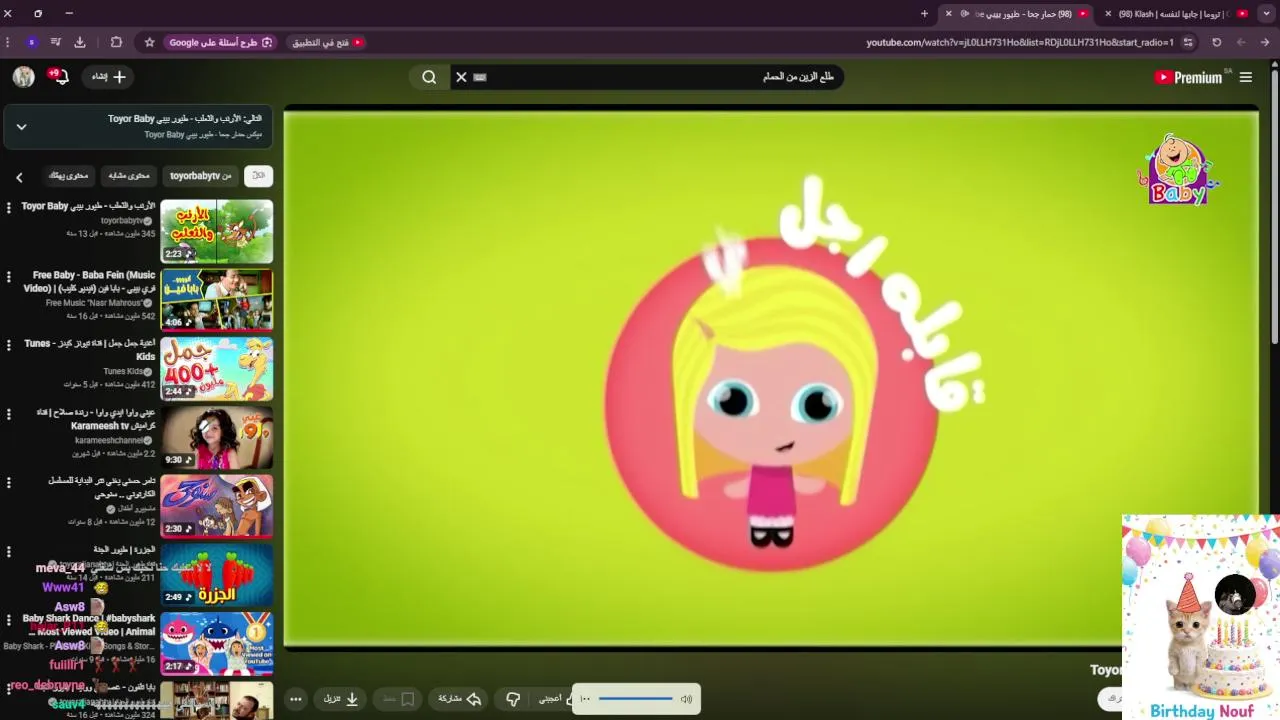Click the speaker icon on volume overlay
The width and height of the screenshot is (1280, 720).
coord(686,699)
